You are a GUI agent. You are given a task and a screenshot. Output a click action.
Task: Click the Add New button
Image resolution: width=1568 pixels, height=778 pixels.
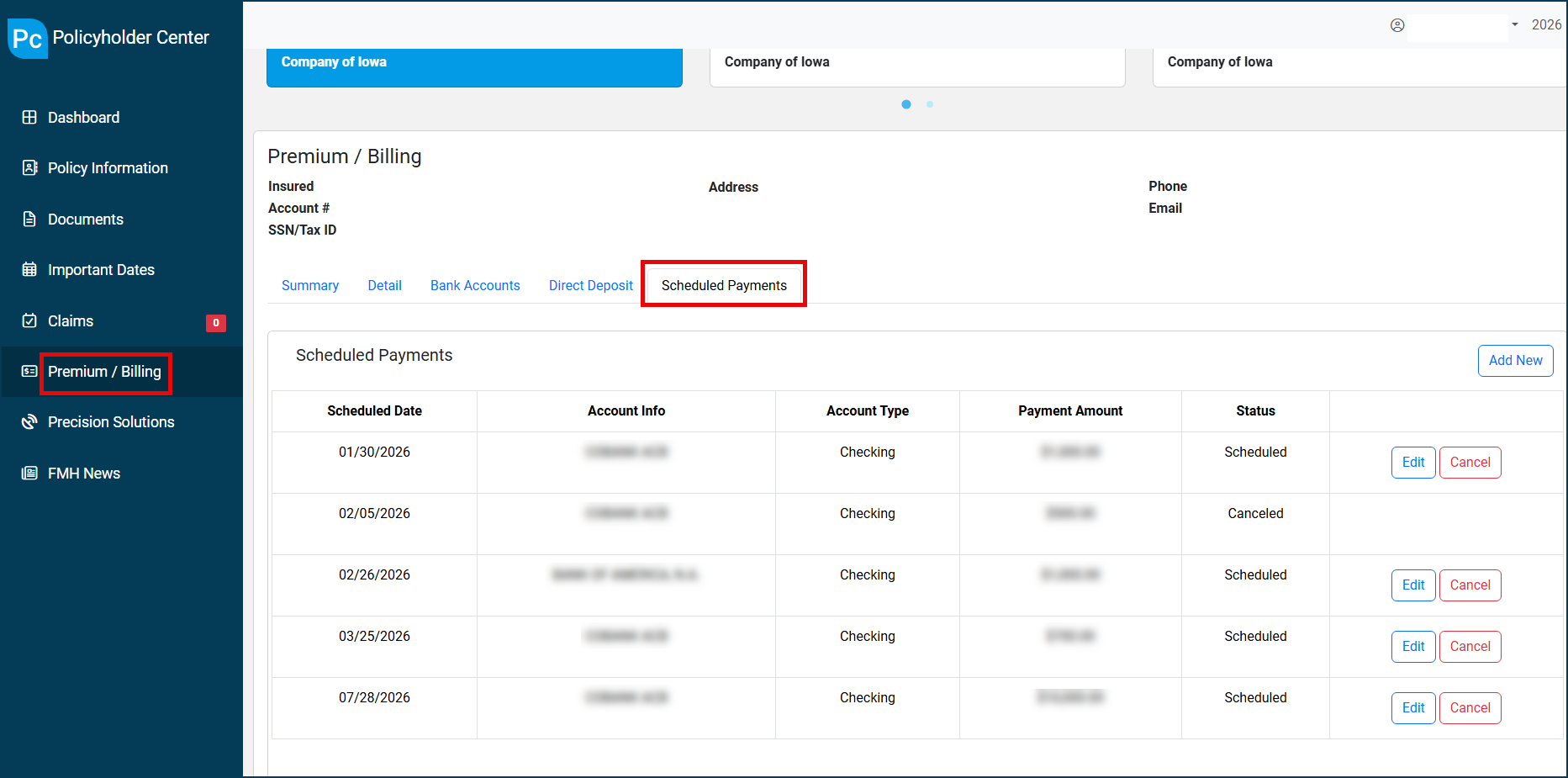point(1515,360)
